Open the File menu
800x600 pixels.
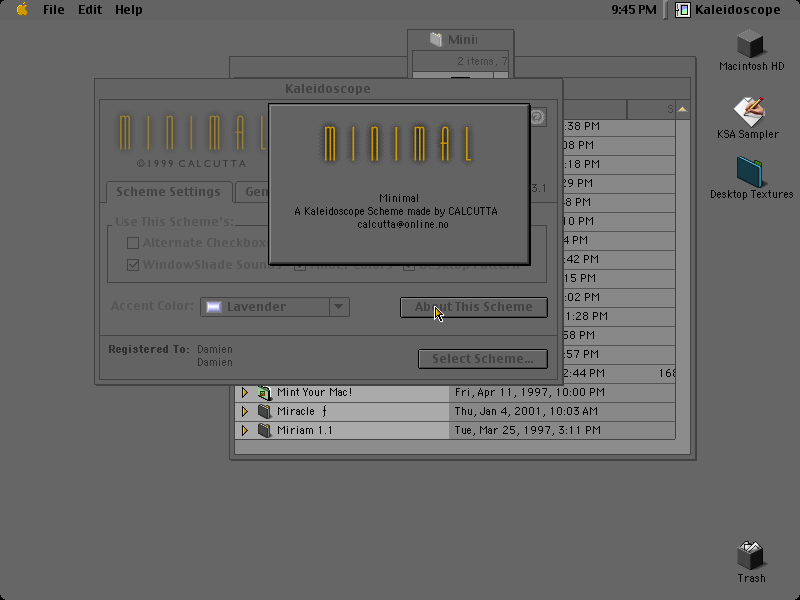click(54, 10)
